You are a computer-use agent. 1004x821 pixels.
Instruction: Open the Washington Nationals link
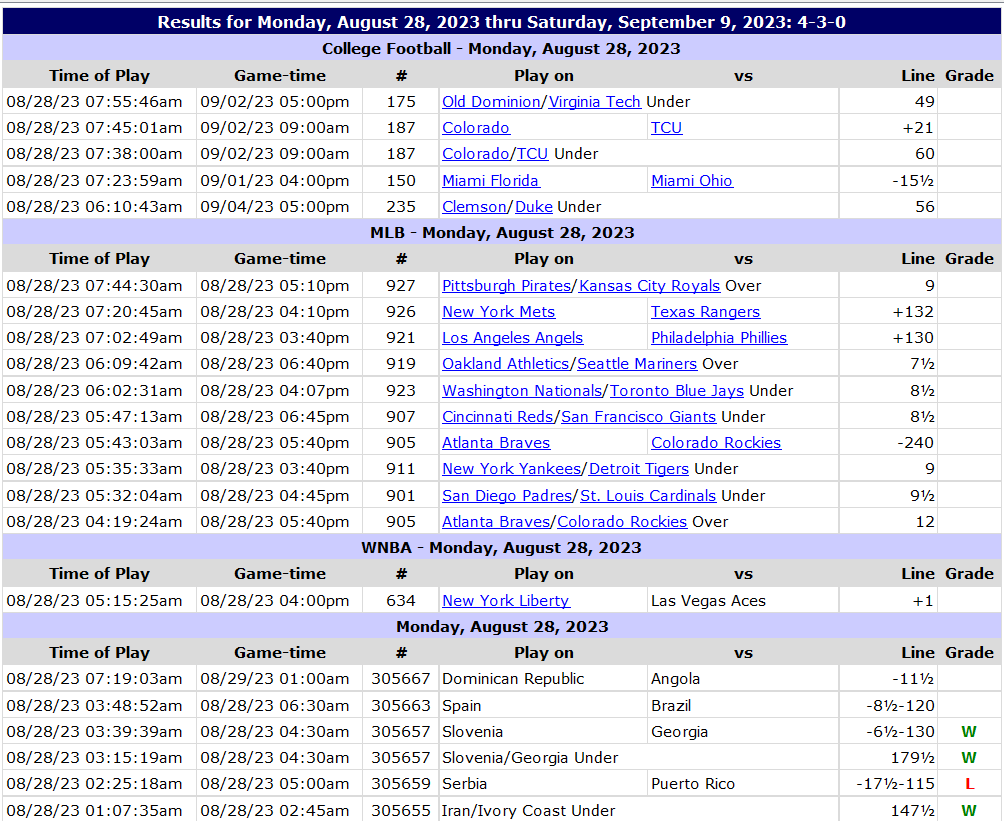tap(522, 391)
